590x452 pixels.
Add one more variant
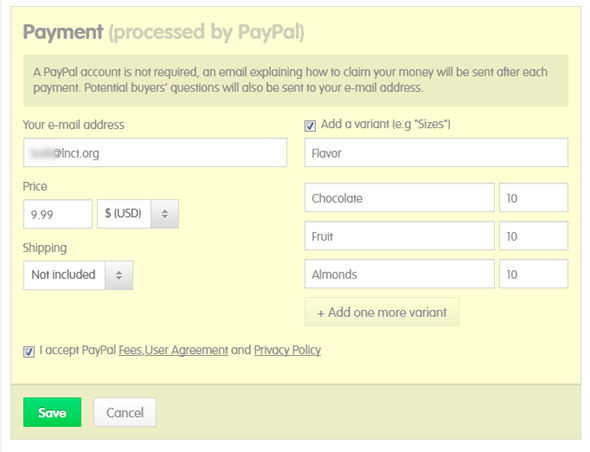click(x=382, y=312)
